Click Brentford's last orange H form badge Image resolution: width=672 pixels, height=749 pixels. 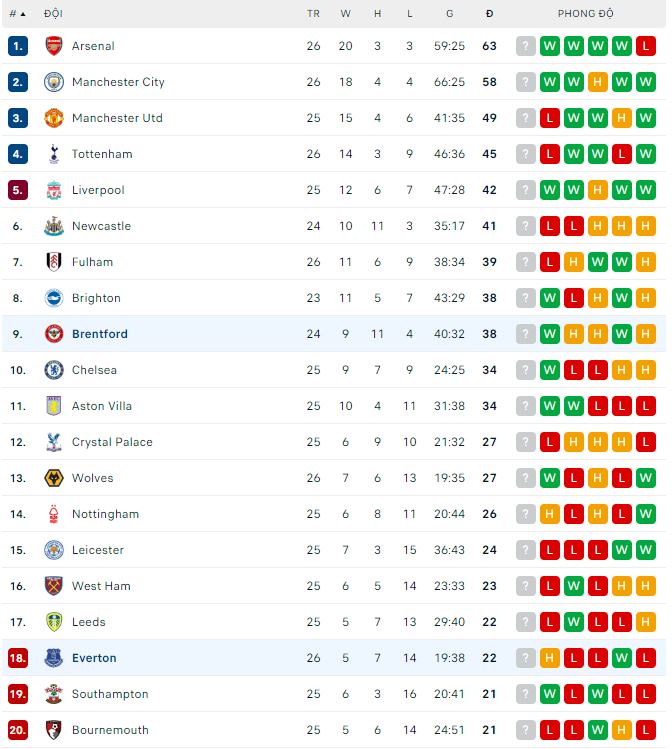[x=646, y=334]
